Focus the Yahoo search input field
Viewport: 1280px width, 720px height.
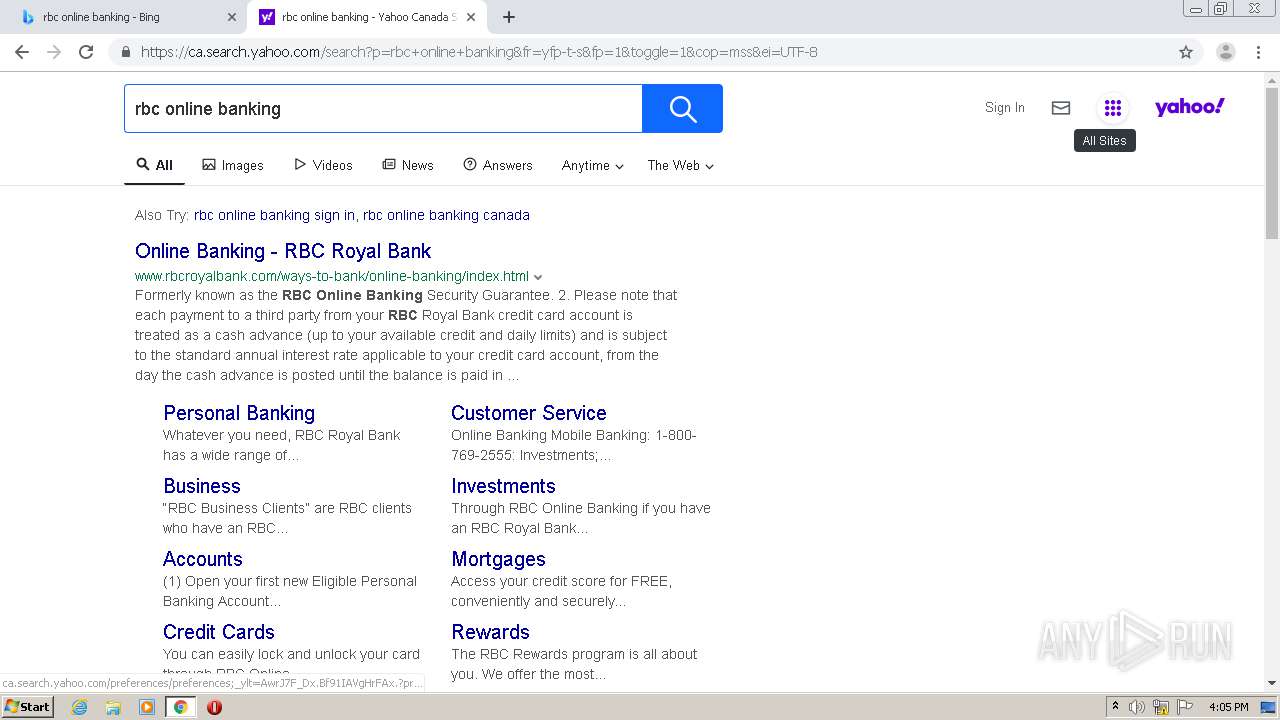tap(383, 108)
